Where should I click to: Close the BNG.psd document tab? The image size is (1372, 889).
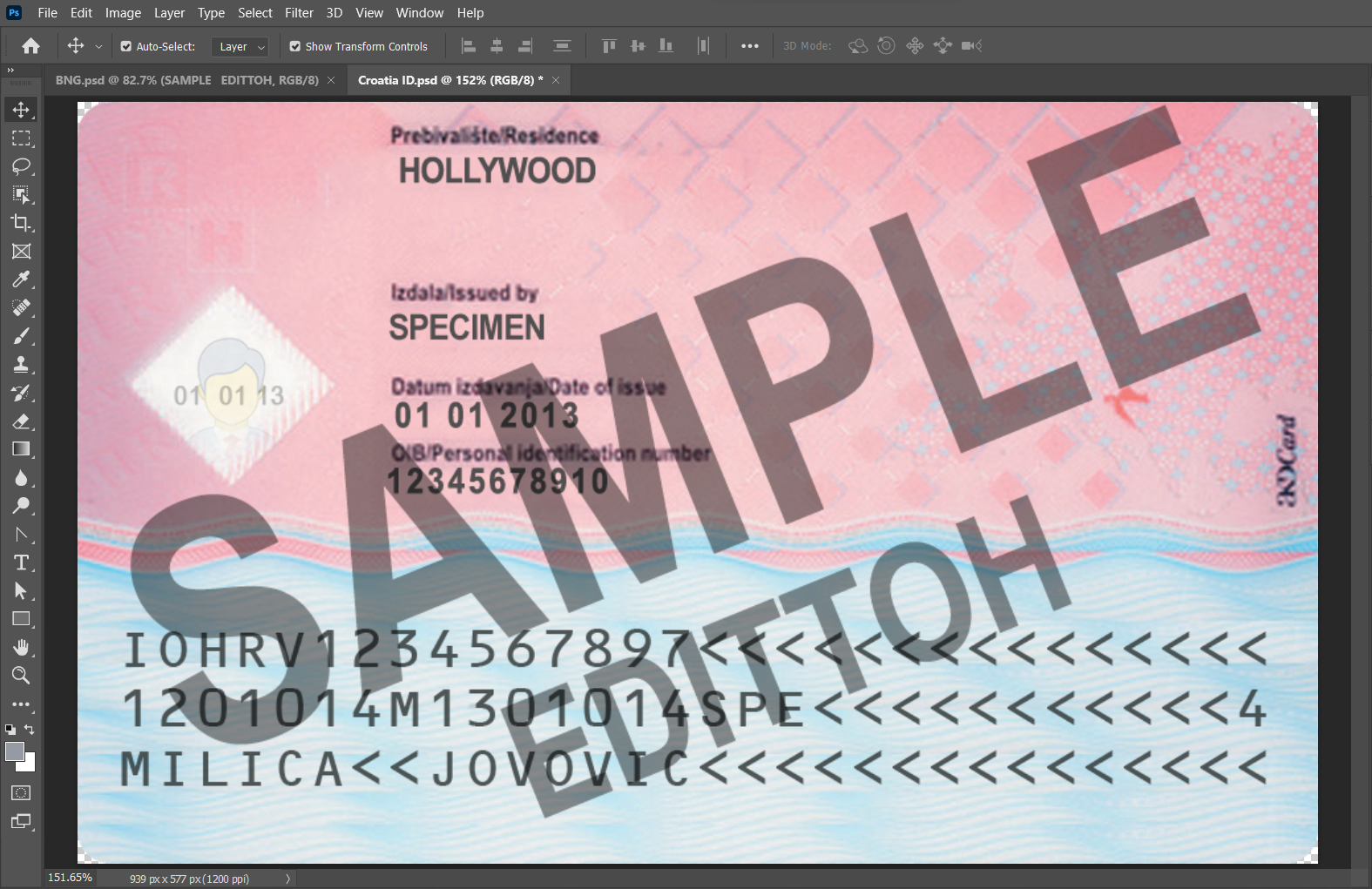(x=331, y=80)
